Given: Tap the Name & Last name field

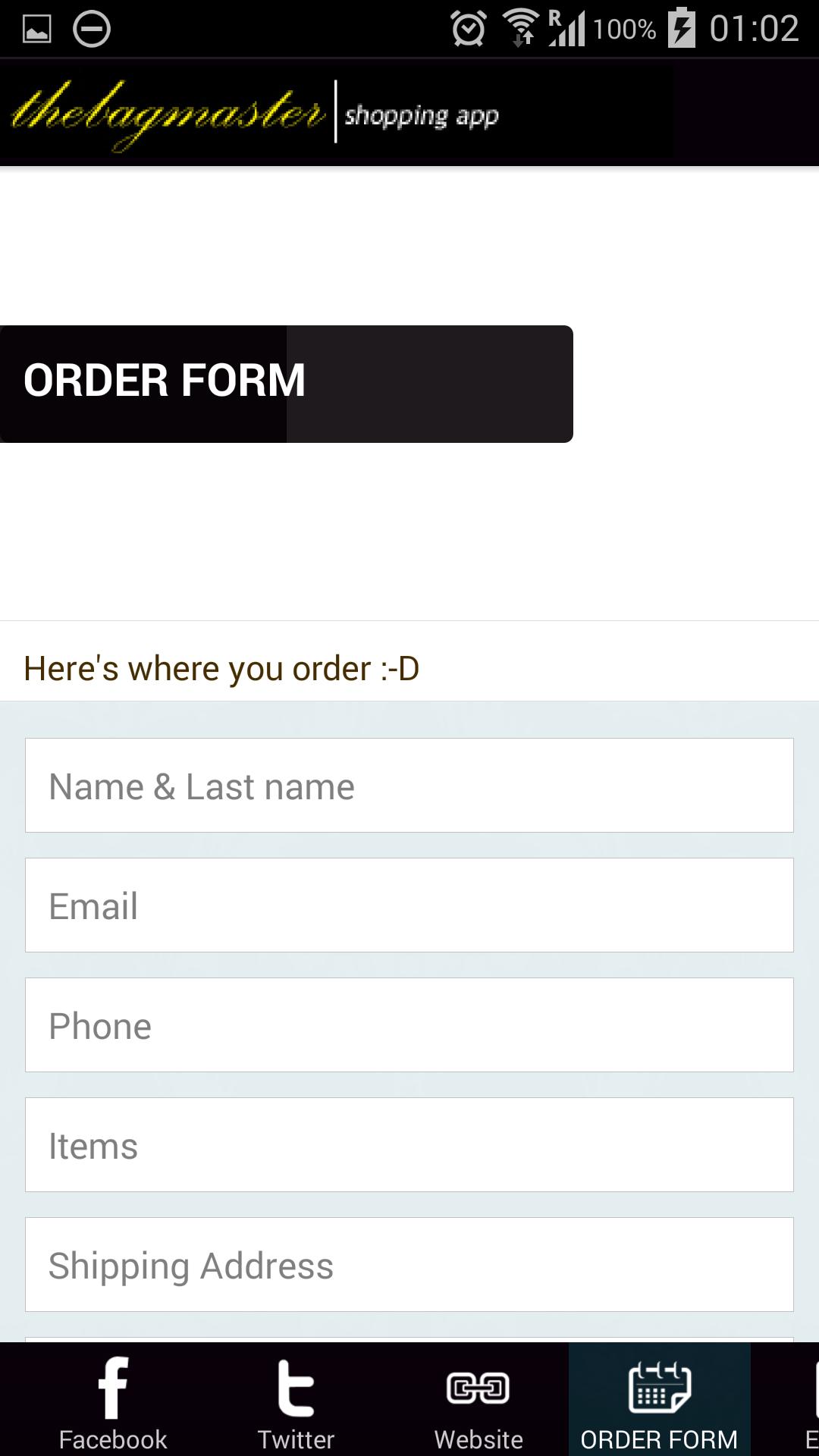Looking at the screenshot, I should pyautogui.click(x=409, y=785).
